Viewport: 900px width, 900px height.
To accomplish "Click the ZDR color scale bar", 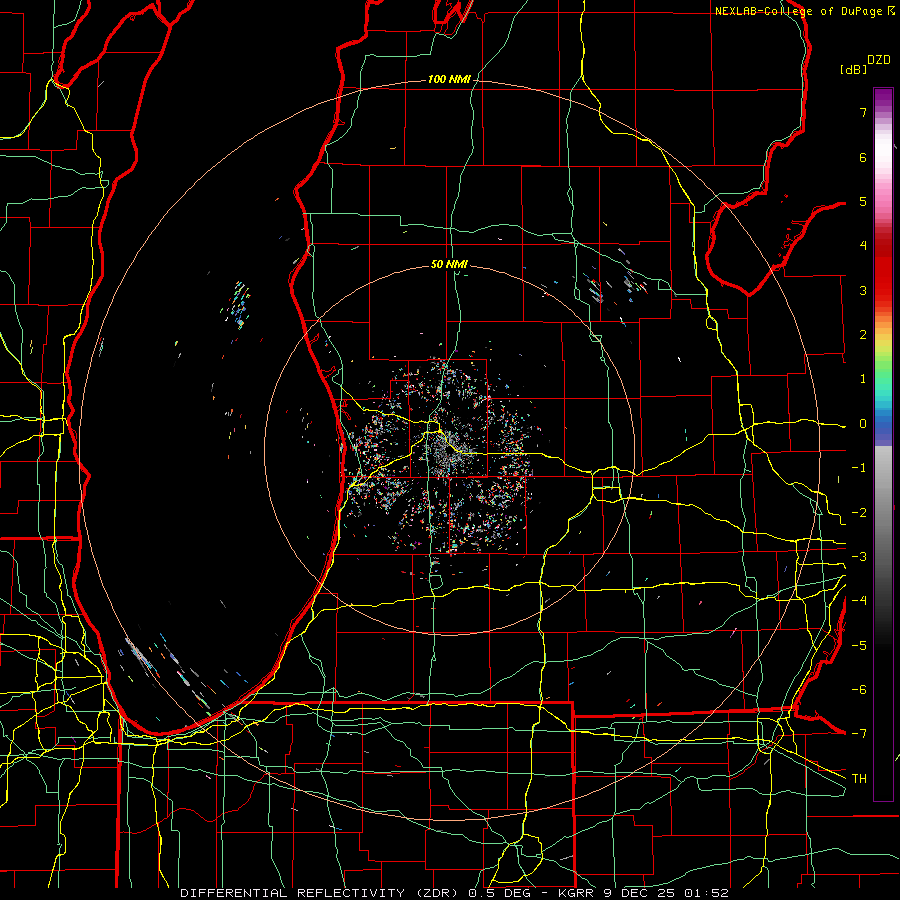I will [883, 444].
